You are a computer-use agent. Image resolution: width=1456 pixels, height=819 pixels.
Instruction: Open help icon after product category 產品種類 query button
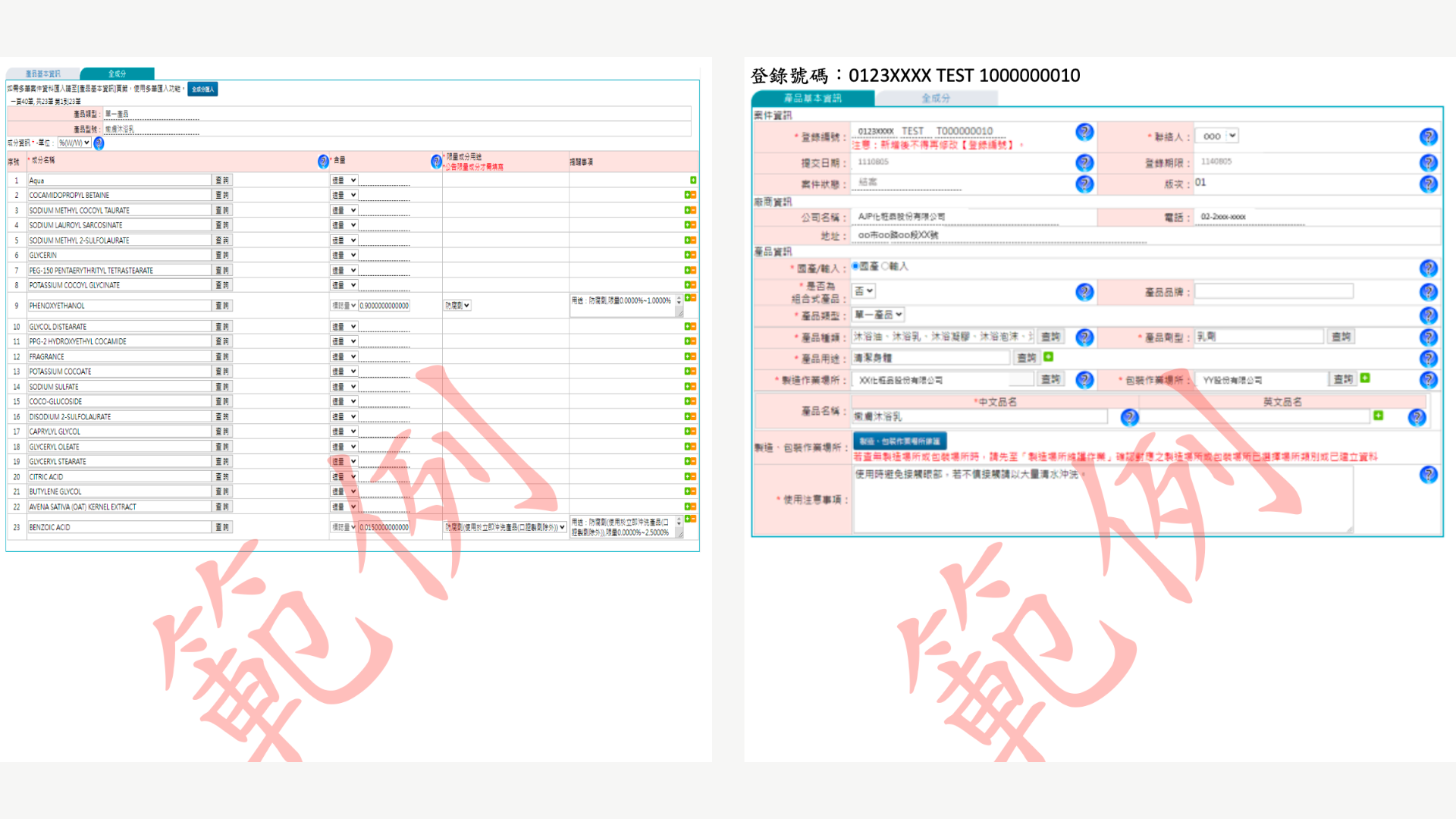1084,337
